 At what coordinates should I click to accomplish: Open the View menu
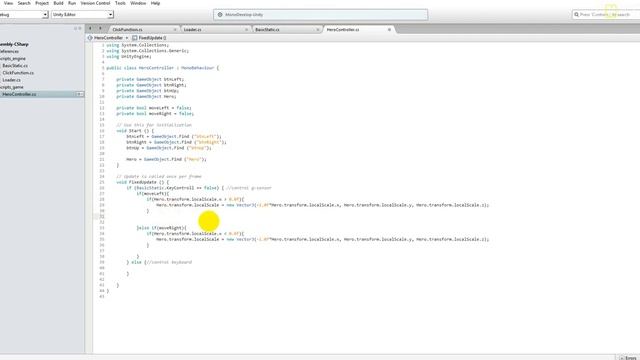pyautogui.click(x=8, y=3)
